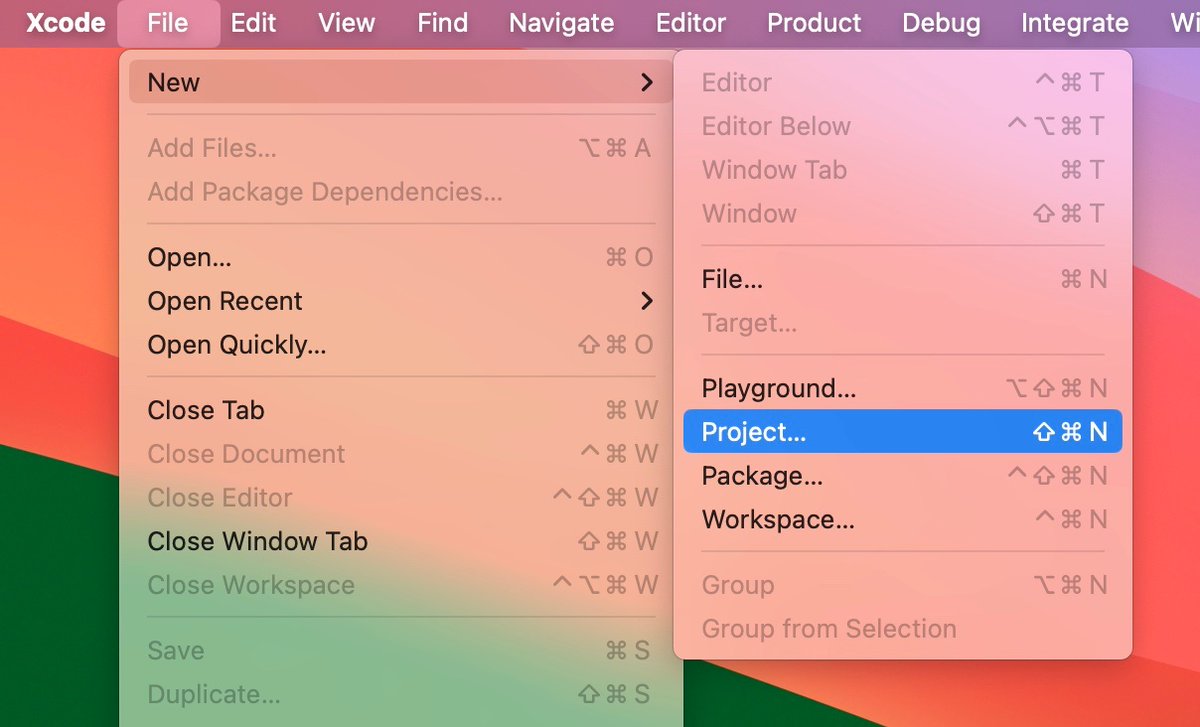Choose Group in the New submenu
Viewport: 1200px width, 727px height.
pos(903,585)
